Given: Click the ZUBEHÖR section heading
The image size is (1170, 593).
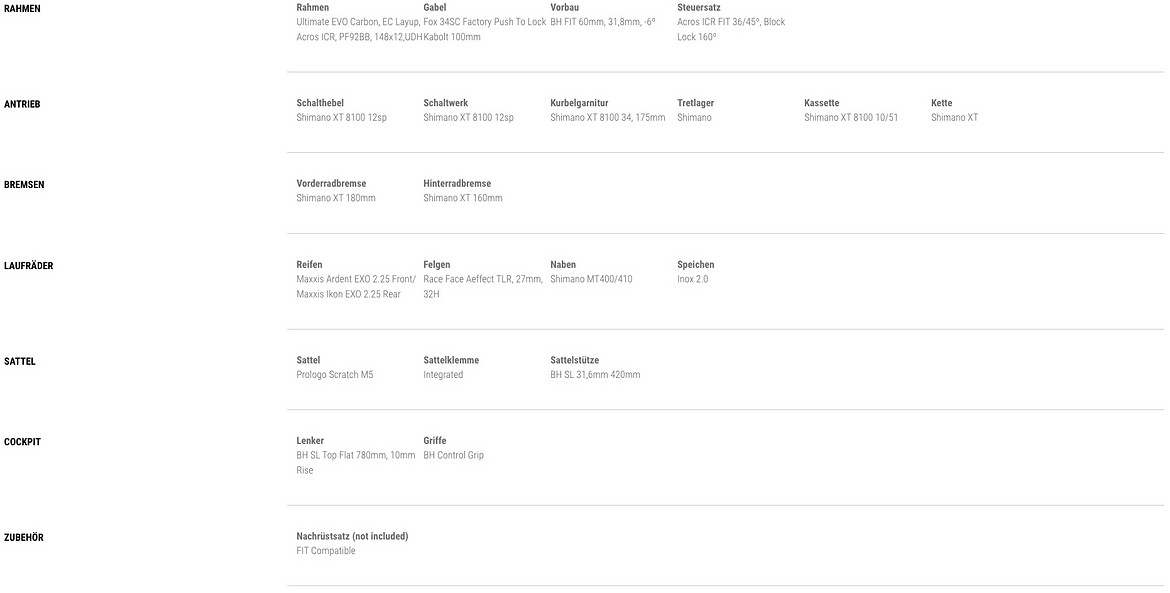Looking at the screenshot, I should tap(24, 538).
